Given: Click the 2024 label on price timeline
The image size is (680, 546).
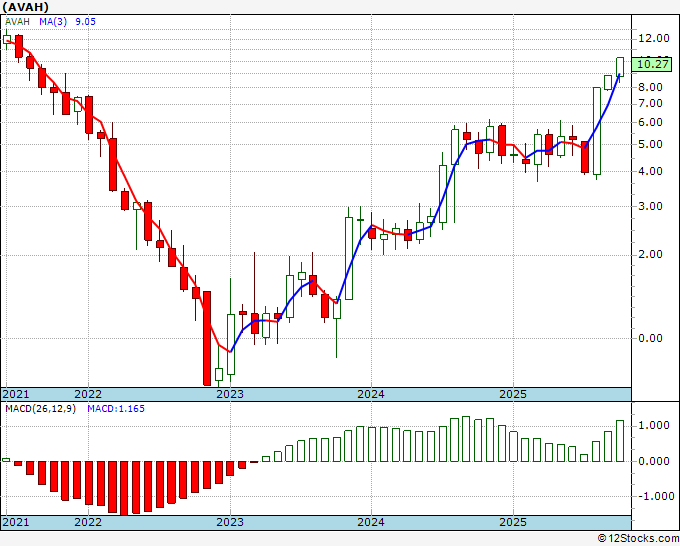Looking at the screenshot, I should [371, 394].
